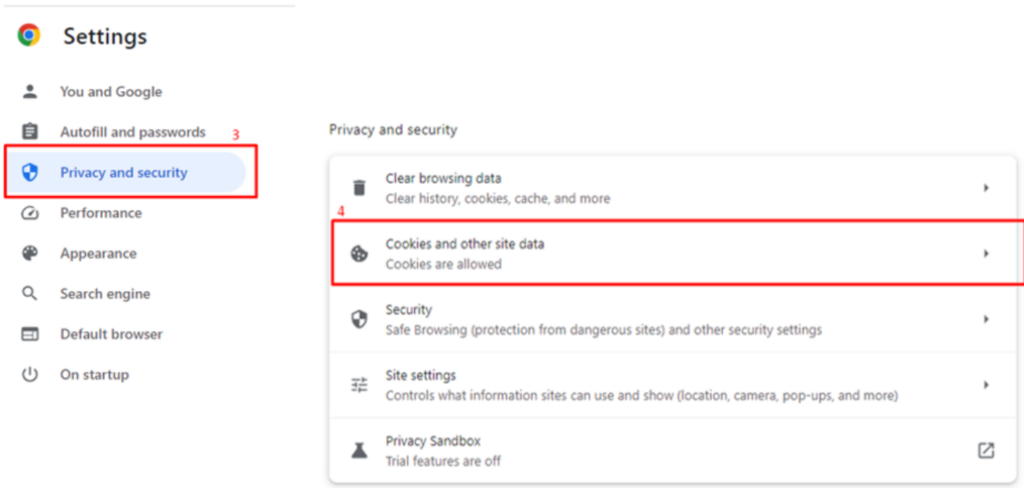Click the Default browser window icon
This screenshot has width=1024, height=488.
point(30,334)
